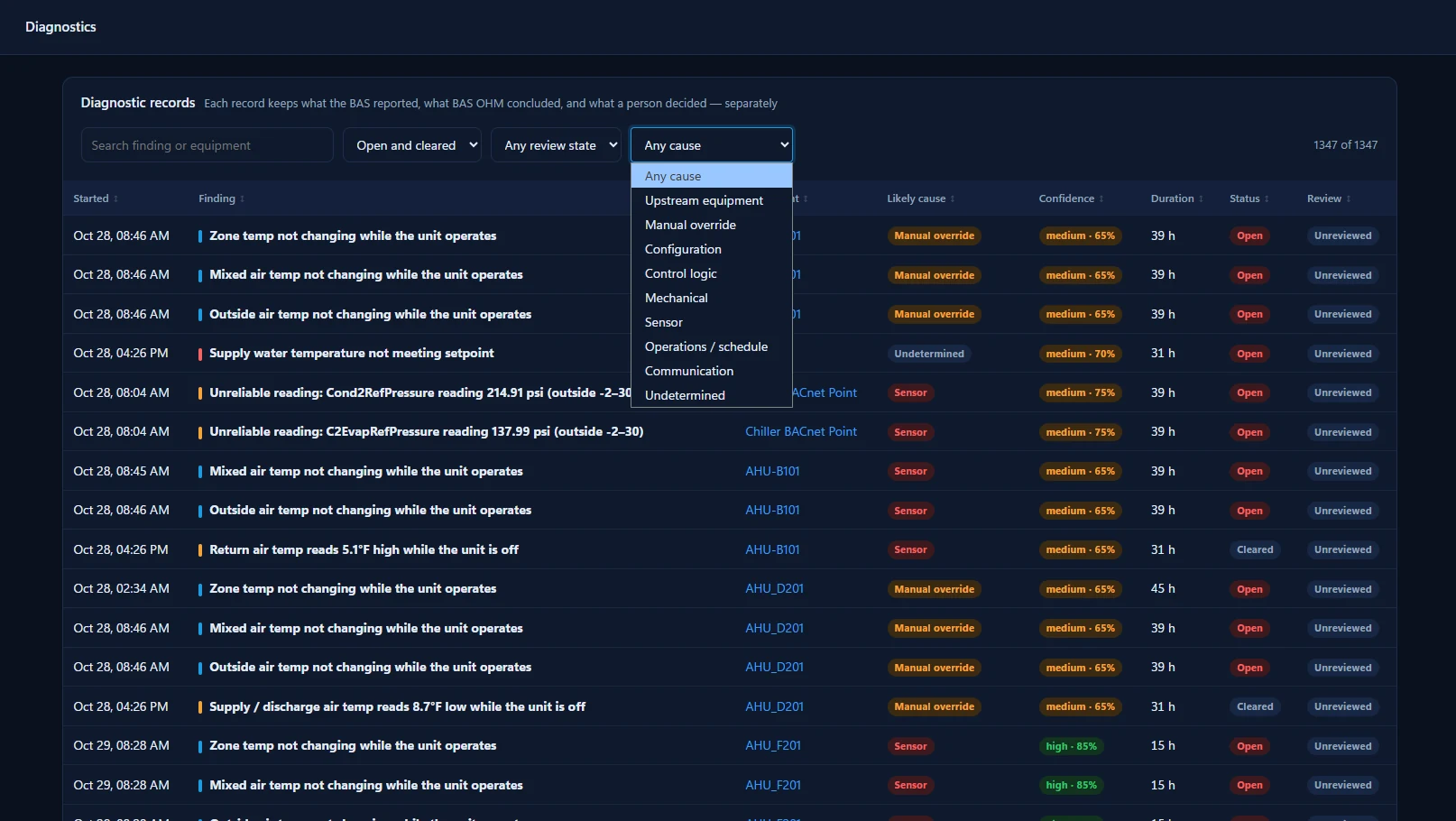
Task: Pick the 'Configuration' cause option
Action: (711, 249)
